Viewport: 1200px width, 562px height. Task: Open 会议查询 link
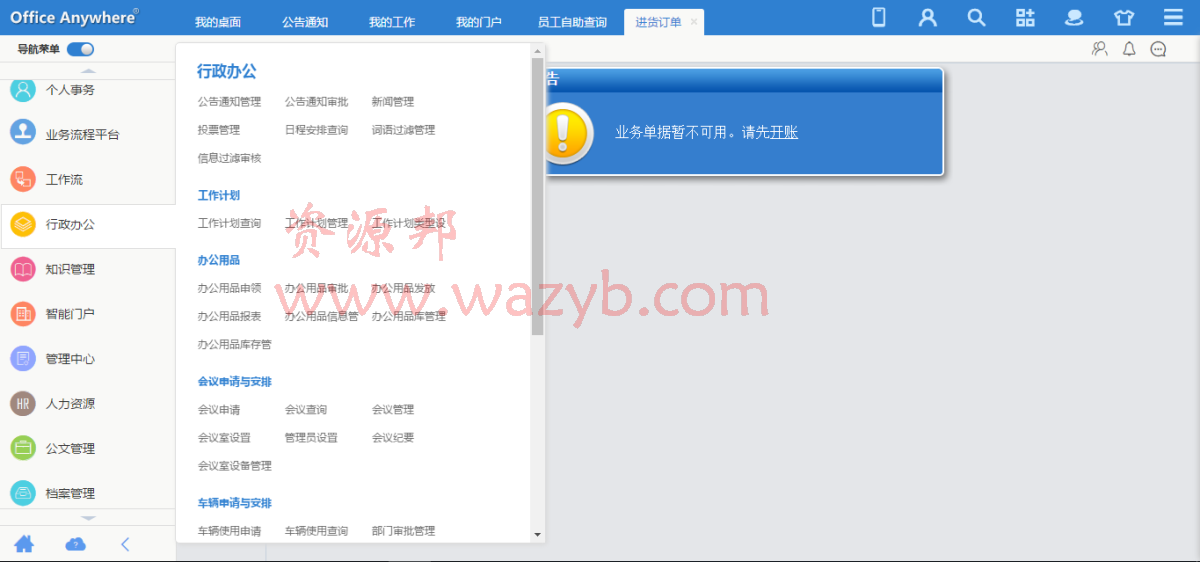pos(306,409)
